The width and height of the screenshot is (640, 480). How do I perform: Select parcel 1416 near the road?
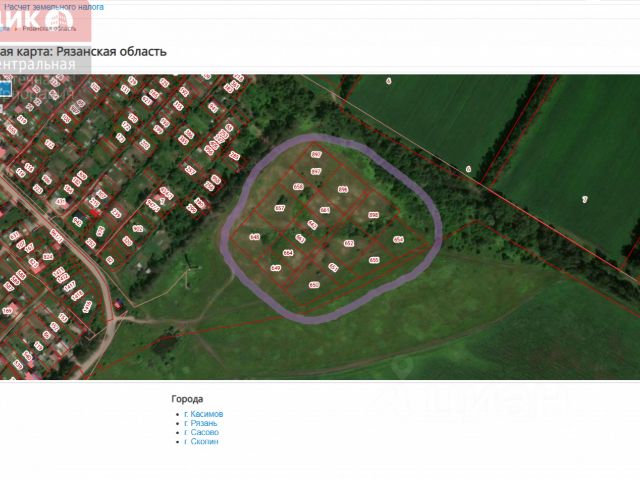(x=87, y=307)
